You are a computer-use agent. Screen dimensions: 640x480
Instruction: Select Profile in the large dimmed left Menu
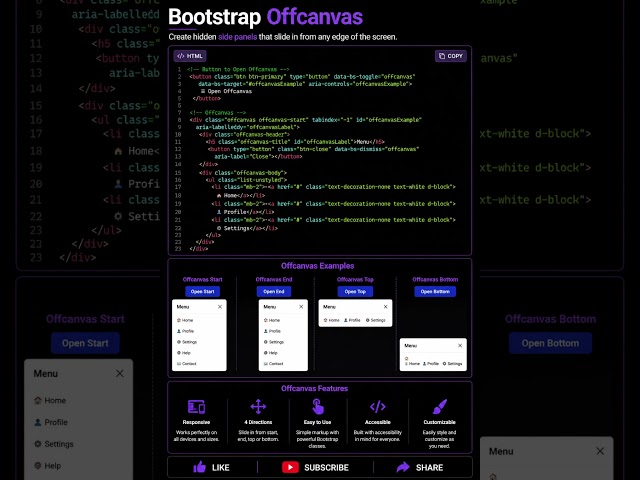pos(51,422)
